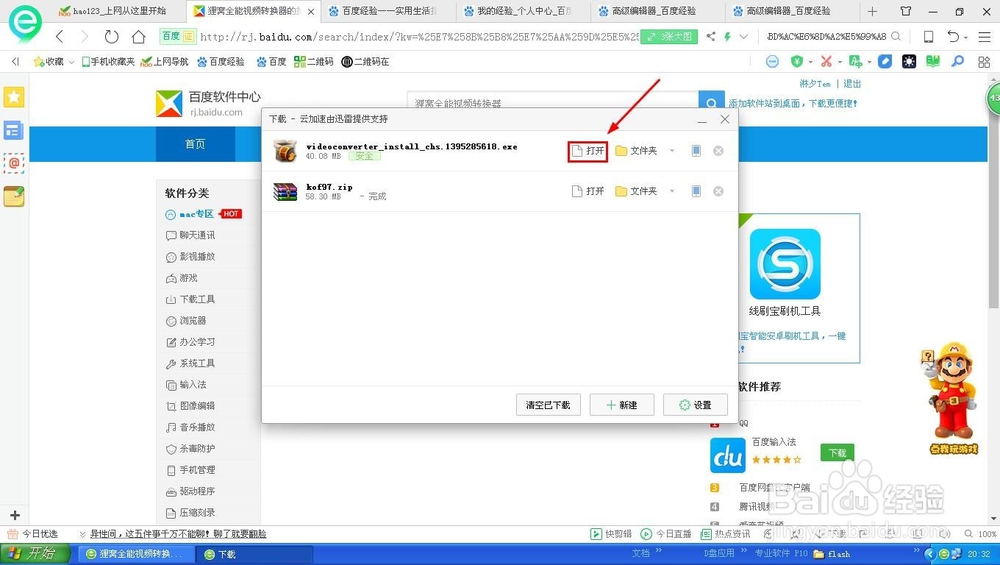
Task: Go back in browser history
Action: 59,37
